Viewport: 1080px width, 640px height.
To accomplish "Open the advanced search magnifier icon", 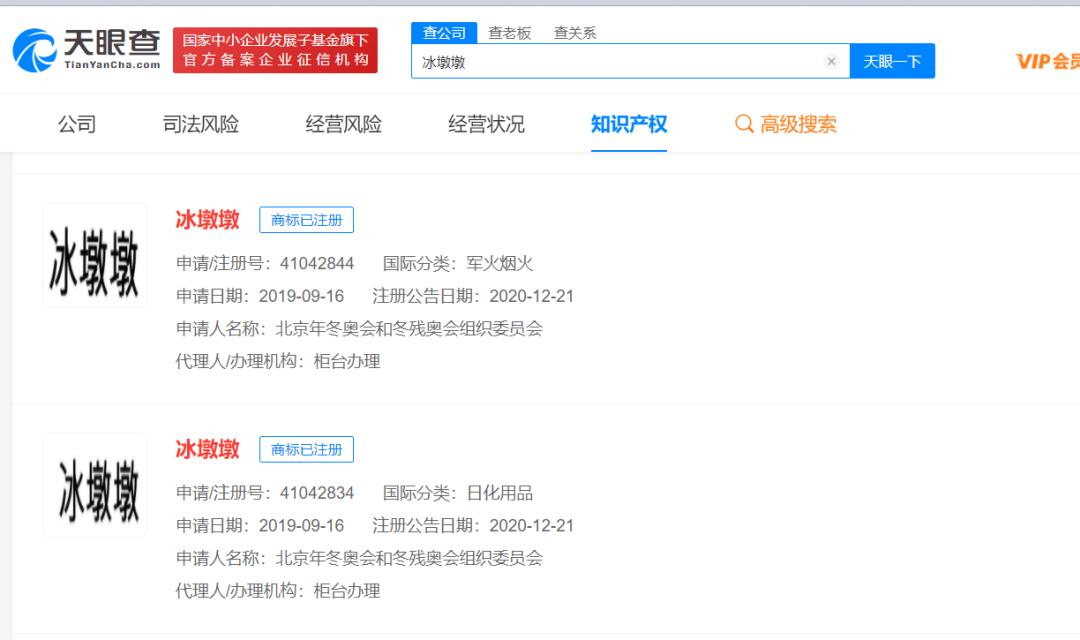I will click(744, 124).
